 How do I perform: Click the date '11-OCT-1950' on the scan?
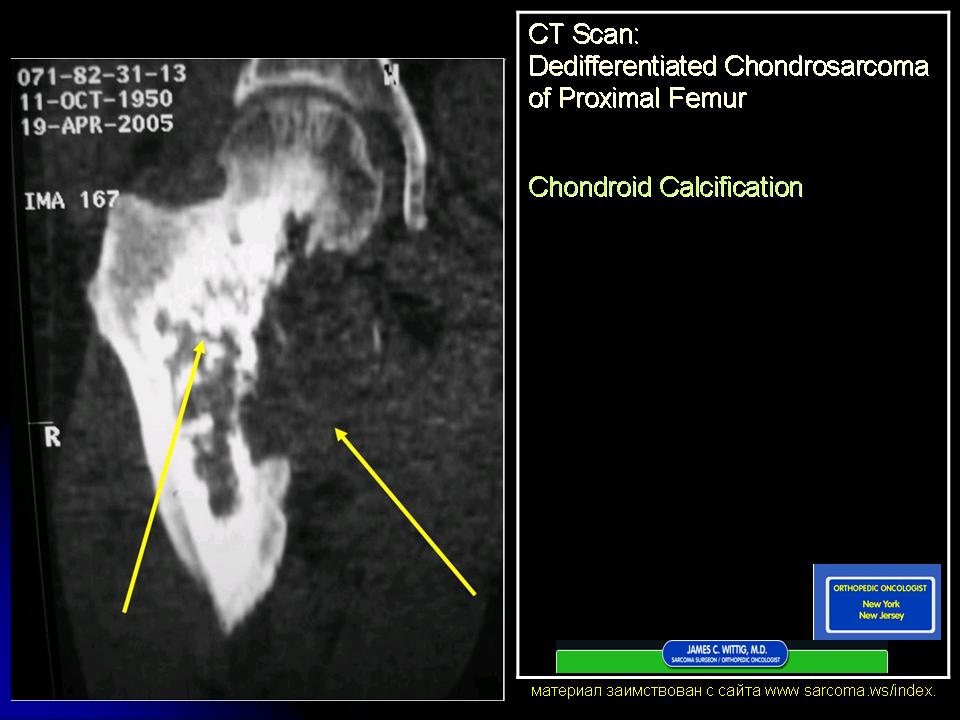[x=95, y=101]
